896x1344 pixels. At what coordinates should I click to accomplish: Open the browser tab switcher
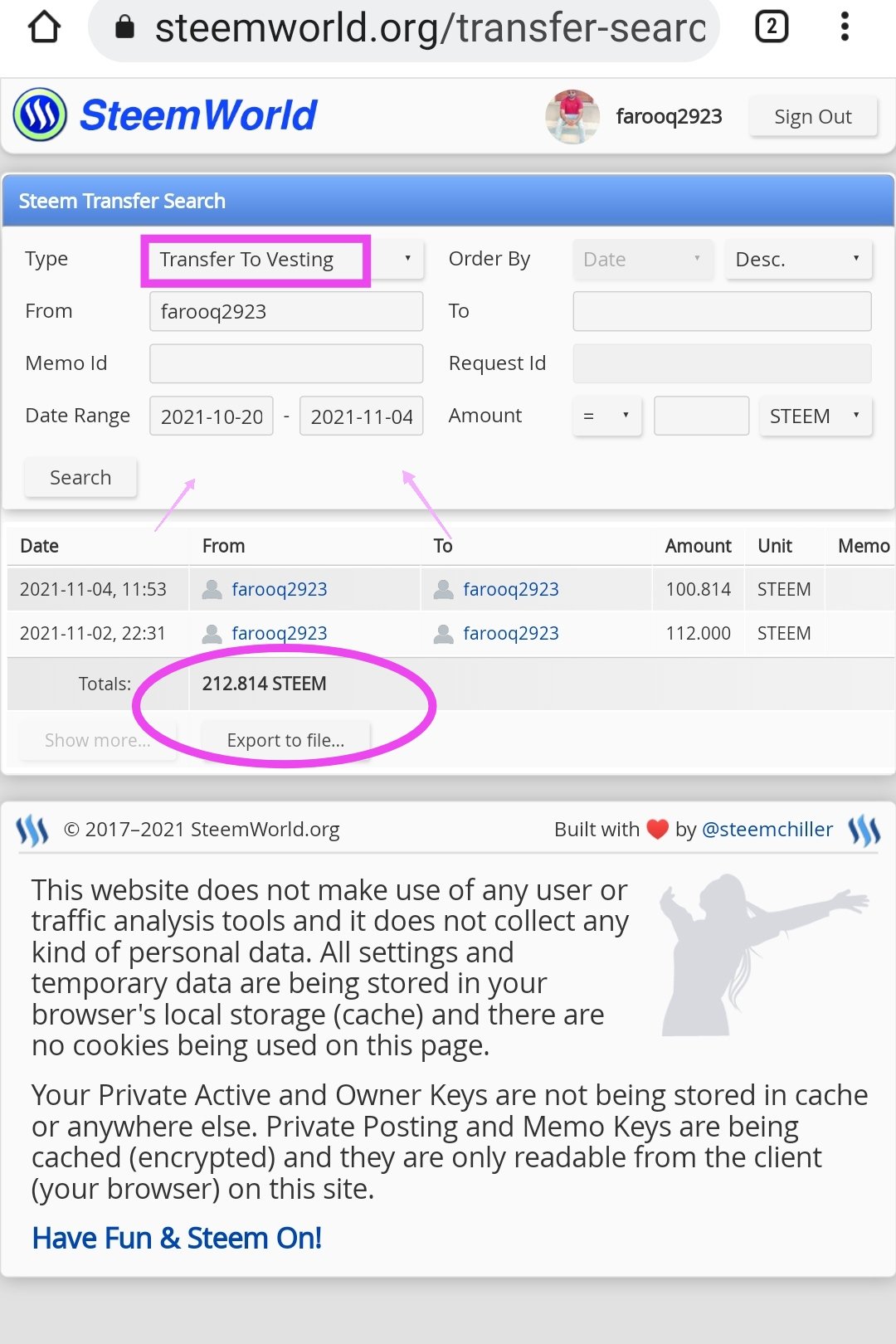click(772, 27)
